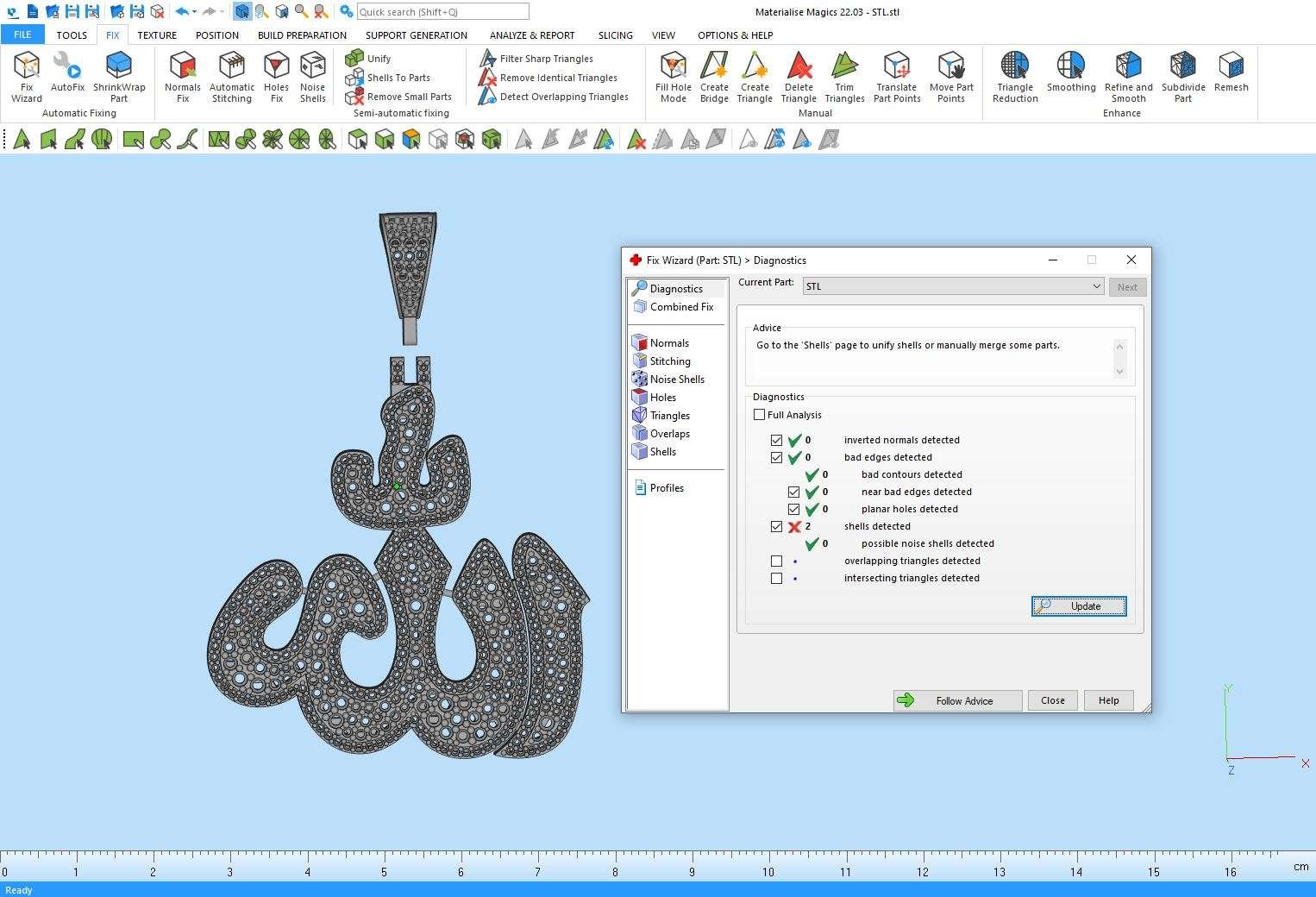Check overlapping triangles detected box
The height and width of the screenshot is (897, 1316).
(777, 561)
